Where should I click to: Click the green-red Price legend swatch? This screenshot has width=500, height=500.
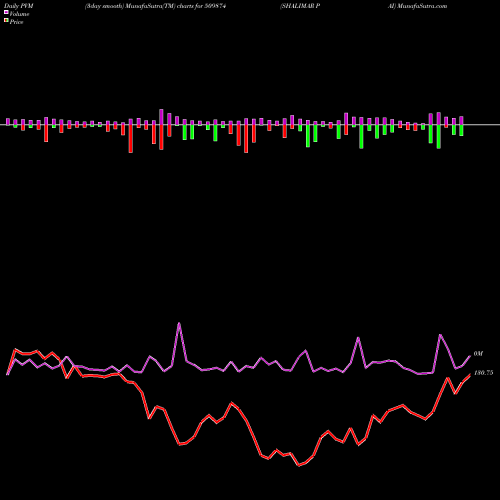(6, 21)
